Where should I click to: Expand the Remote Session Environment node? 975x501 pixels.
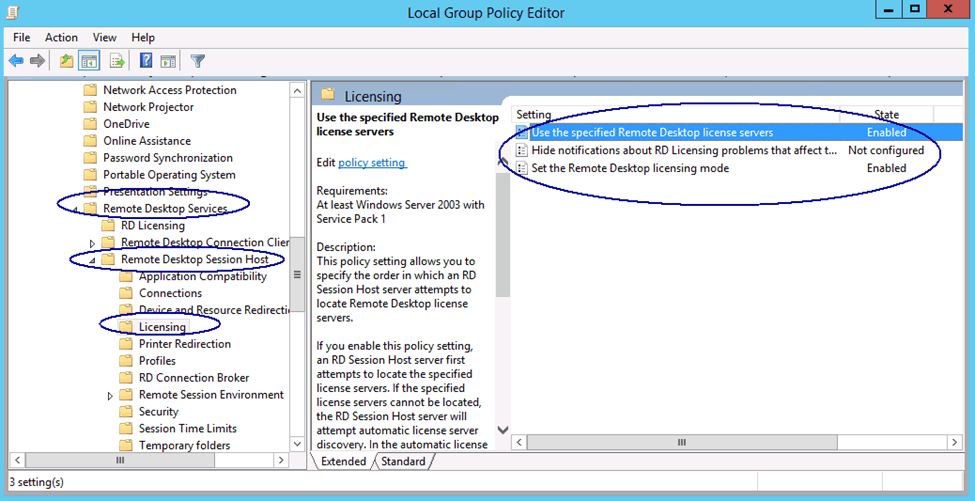click(110, 395)
